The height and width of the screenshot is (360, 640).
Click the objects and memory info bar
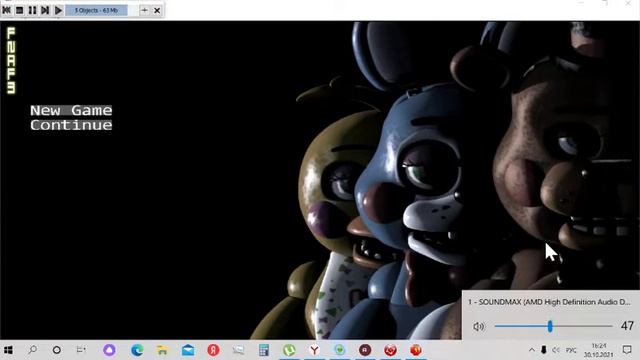(97, 10)
